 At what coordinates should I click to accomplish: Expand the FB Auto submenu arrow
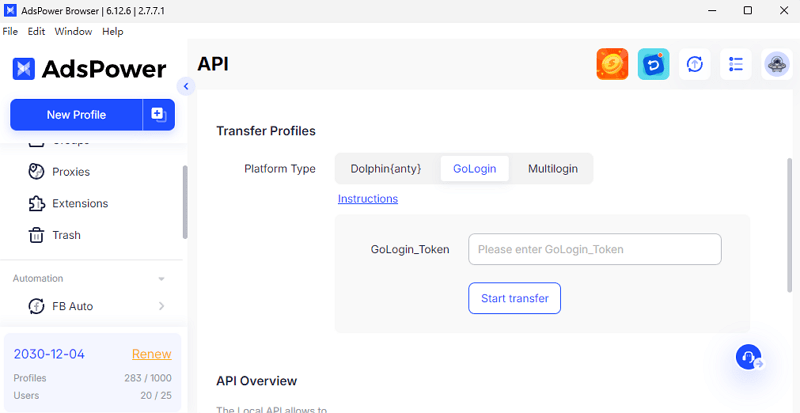tap(162, 306)
